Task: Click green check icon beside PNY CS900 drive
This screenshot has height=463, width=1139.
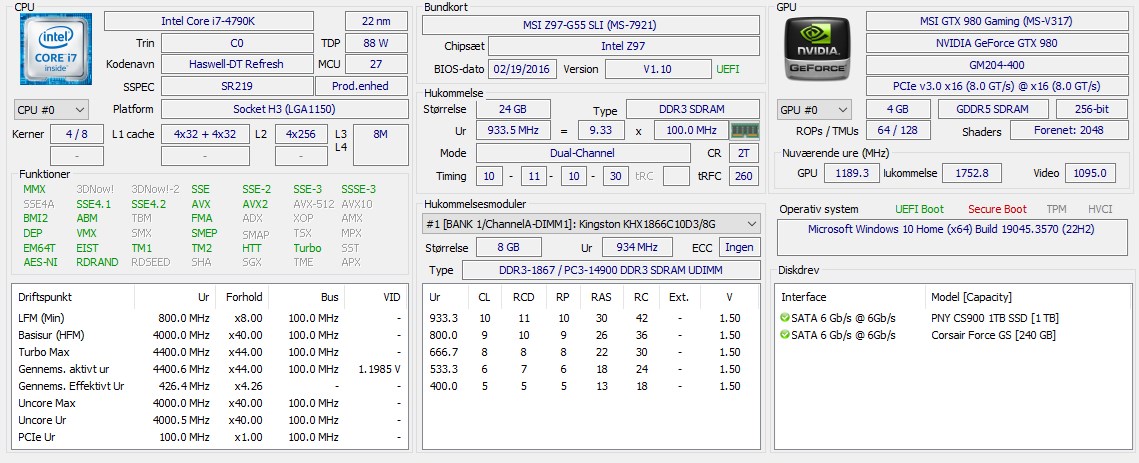Action: point(785,318)
